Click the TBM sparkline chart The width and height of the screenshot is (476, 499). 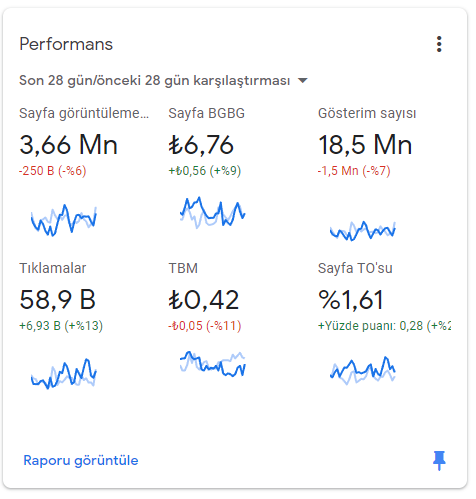tap(213, 363)
